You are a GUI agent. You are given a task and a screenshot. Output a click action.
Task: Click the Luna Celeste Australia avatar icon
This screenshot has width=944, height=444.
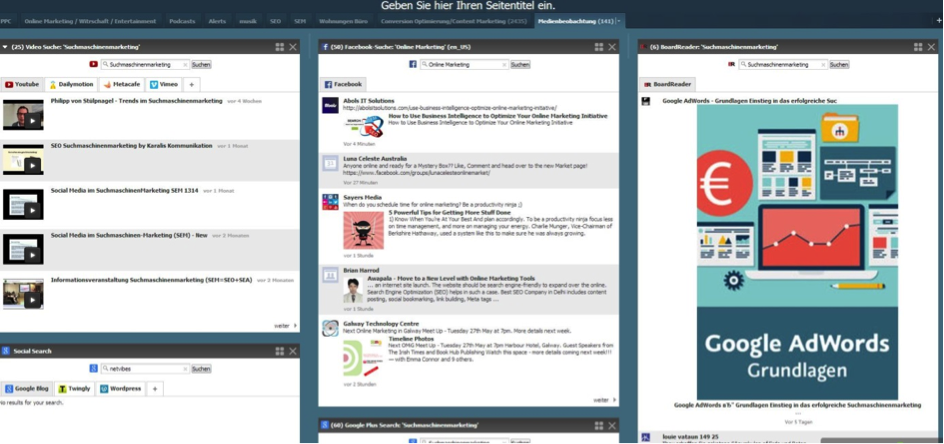330,163
